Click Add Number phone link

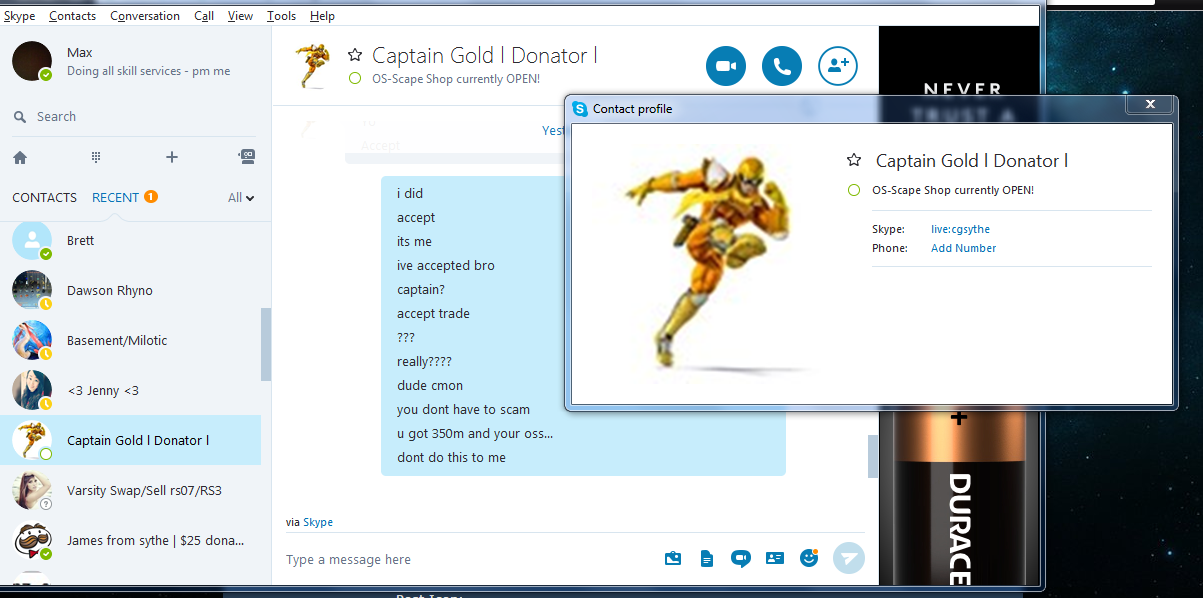[x=963, y=248]
